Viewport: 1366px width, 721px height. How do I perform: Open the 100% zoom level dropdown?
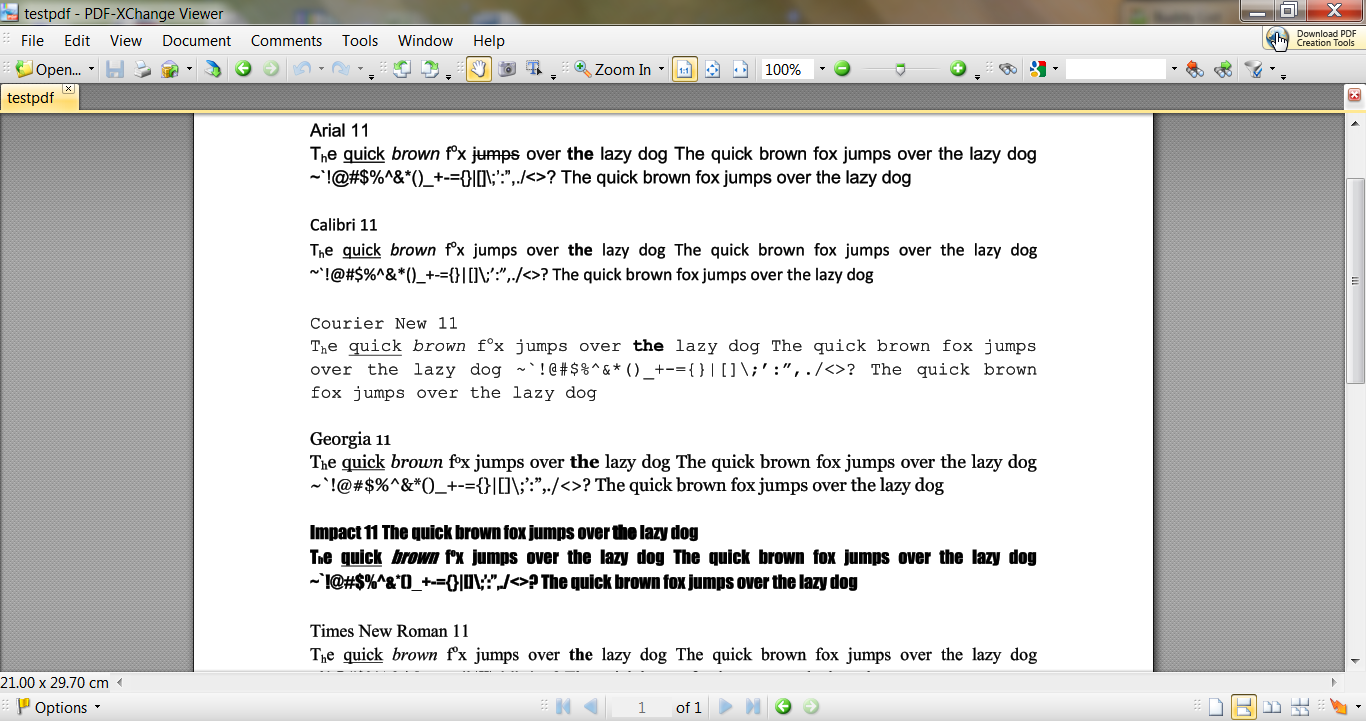822,69
